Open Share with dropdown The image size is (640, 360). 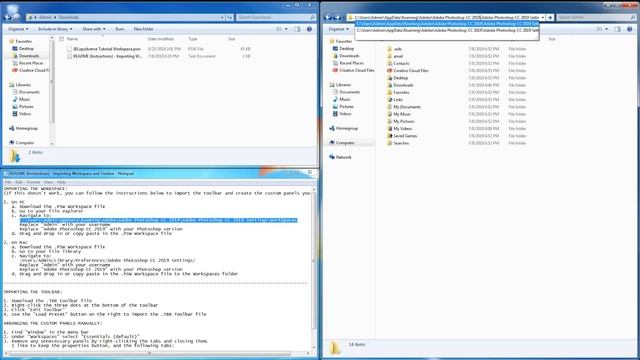coord(93,29)
